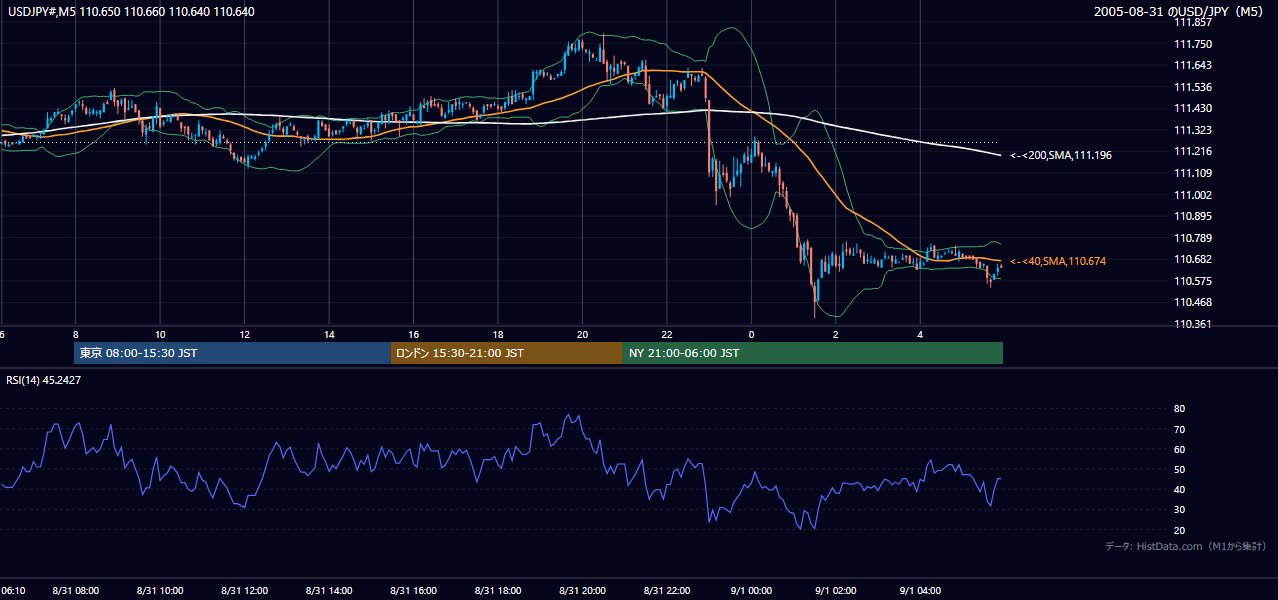Image resolution: width=1278 pixels, height=600 pixels.
Task: Click the 8/31 10:00 time axis label
Action: [x=160, y=590]
